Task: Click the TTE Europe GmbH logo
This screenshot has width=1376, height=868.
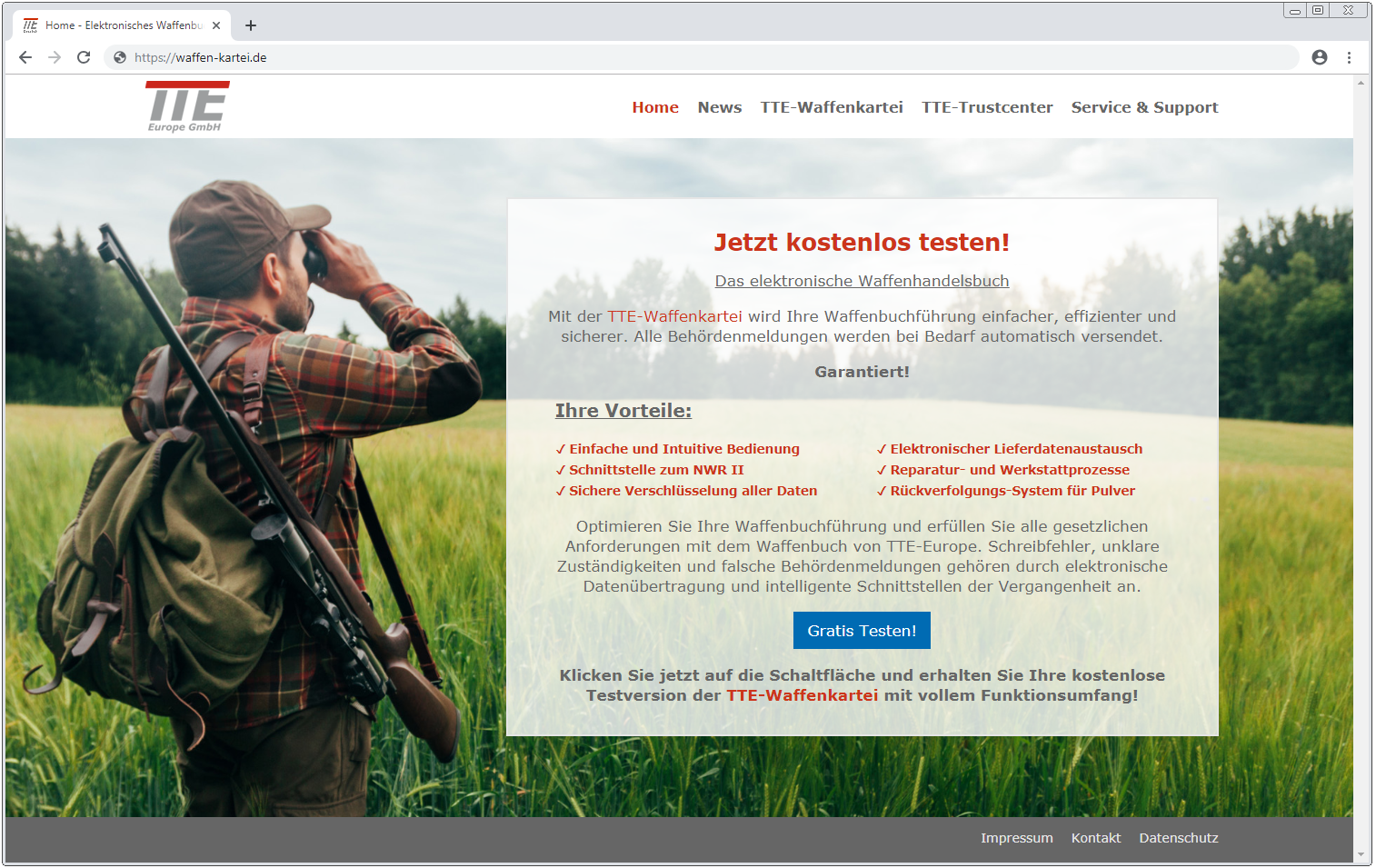Action: pyautogui.click(x=187, y=106)
